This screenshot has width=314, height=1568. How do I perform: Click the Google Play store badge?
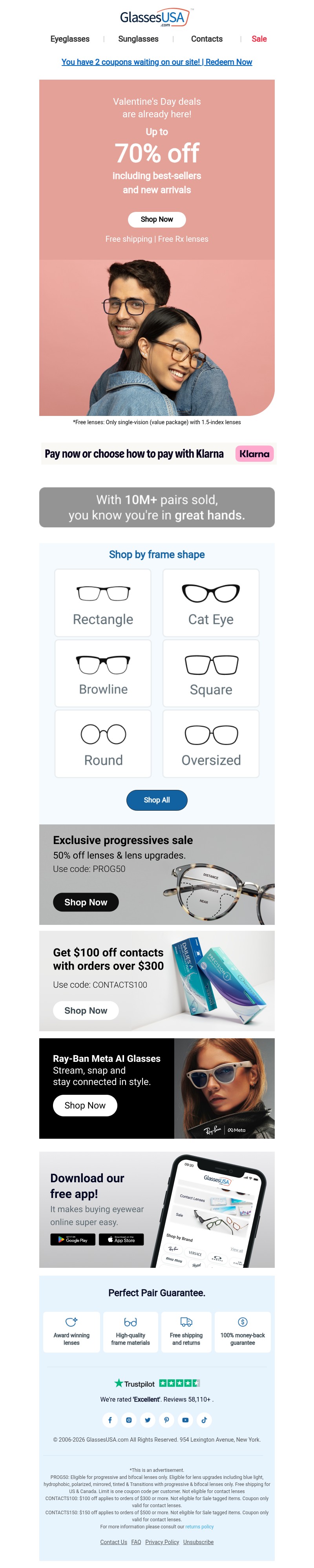(73, 1239)
